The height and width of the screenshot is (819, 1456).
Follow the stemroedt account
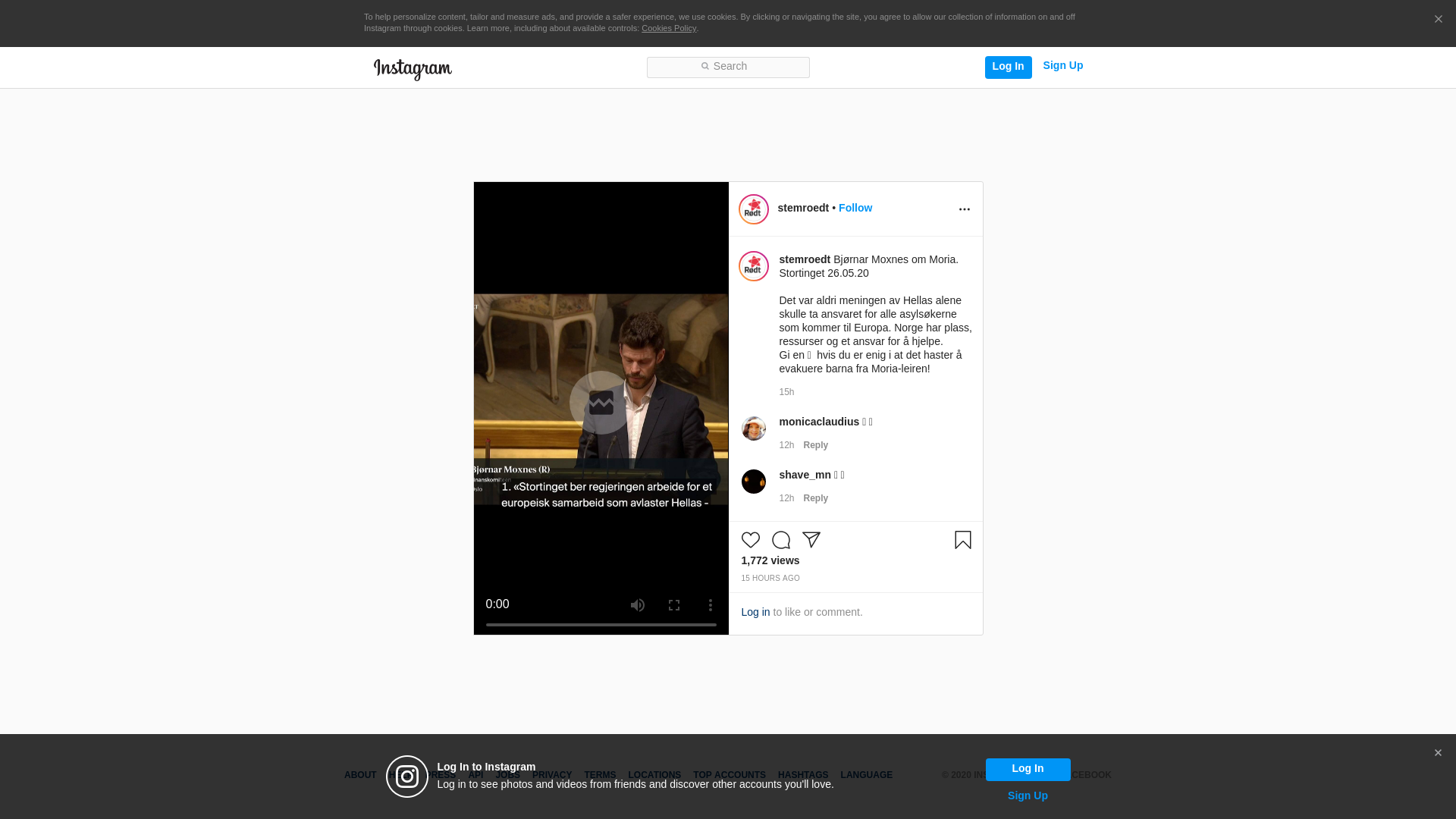coord(855,208)
